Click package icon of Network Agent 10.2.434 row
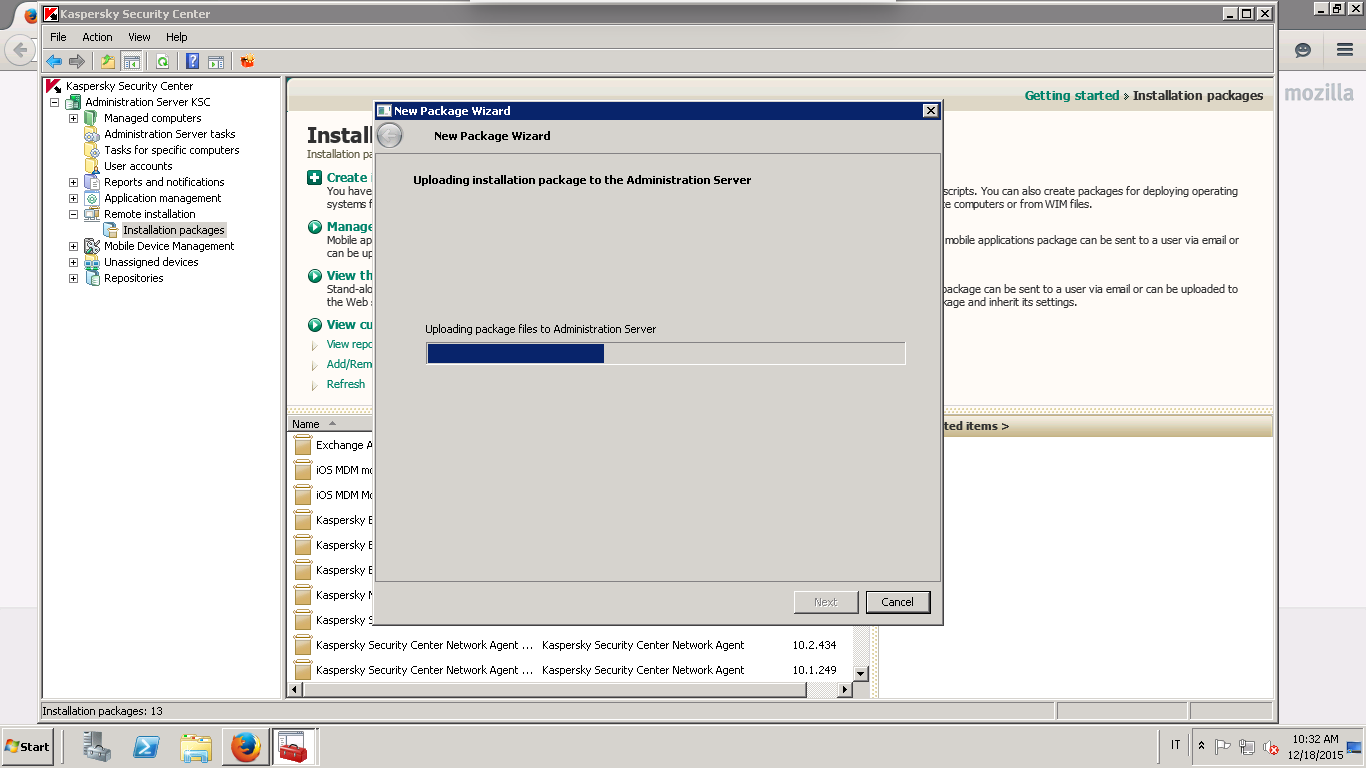This screenshot has width=1366, height=768. (303, 645)
